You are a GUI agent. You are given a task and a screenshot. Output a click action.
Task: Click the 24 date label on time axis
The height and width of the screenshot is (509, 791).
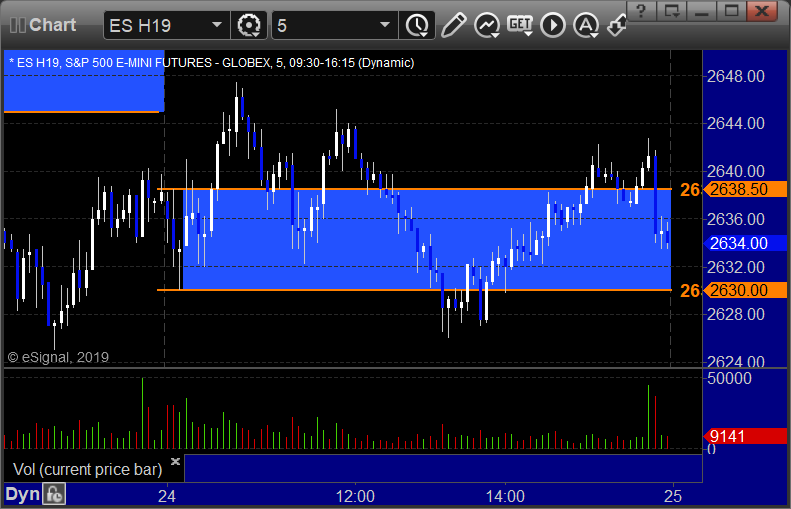point(166,496)
